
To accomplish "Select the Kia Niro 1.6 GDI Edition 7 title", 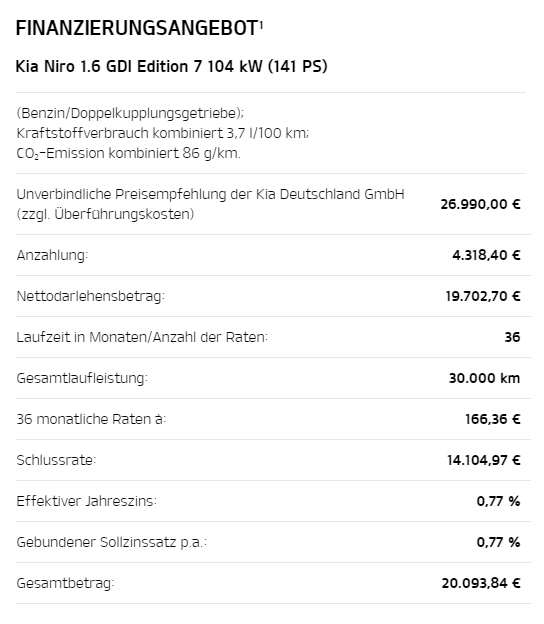I will coord(172,66).
